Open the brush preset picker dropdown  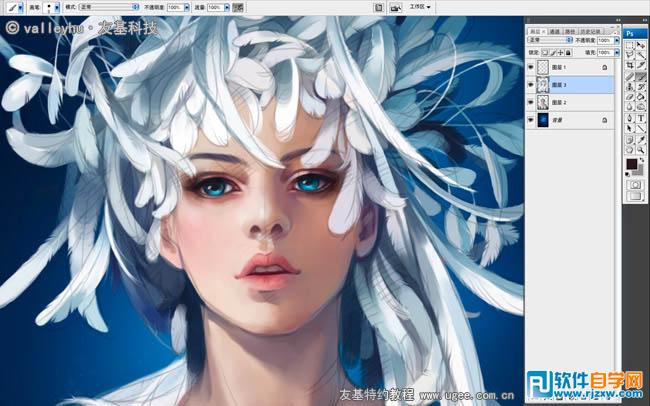57,7
